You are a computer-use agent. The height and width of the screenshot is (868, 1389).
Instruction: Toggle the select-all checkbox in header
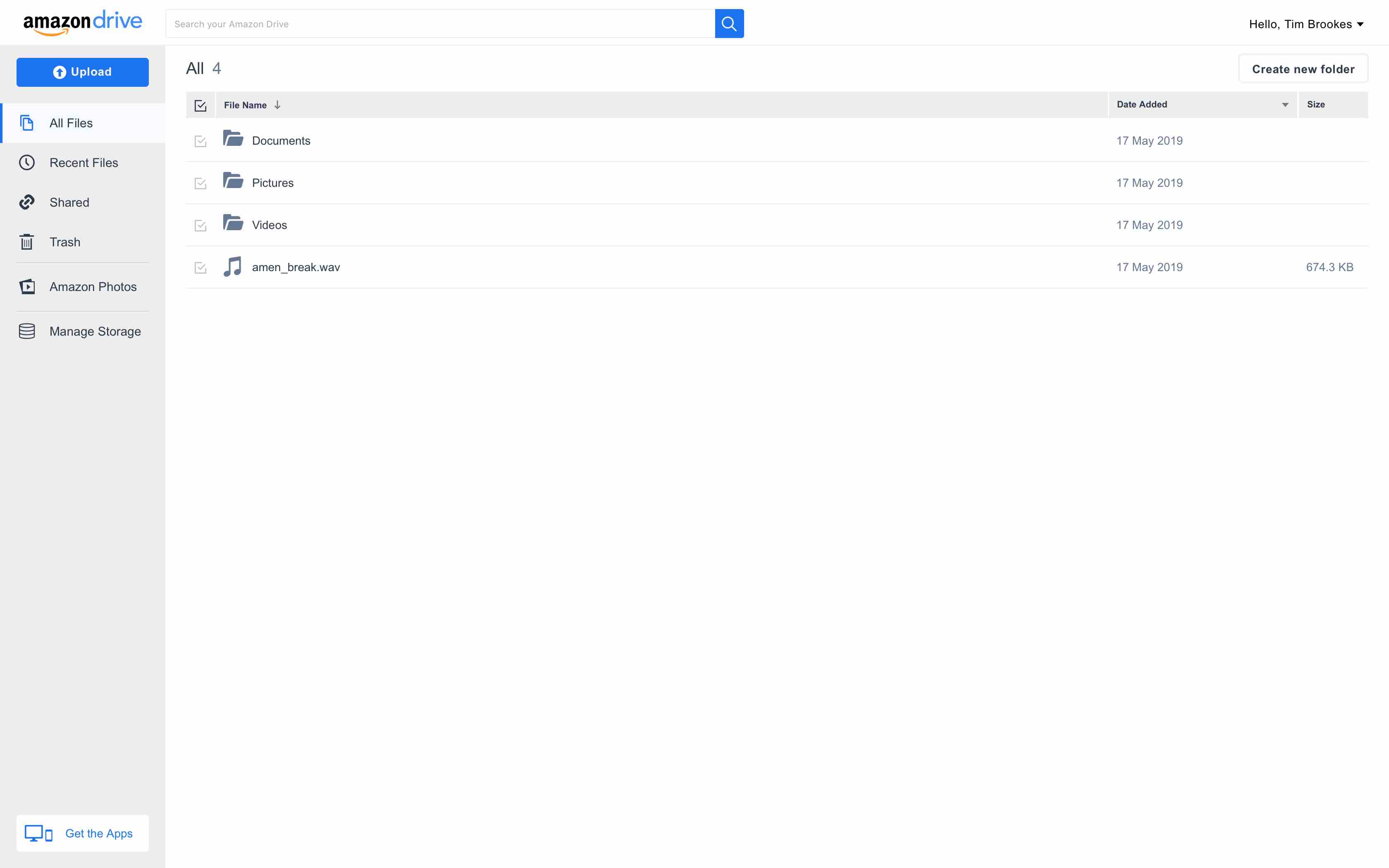point(200,105)
